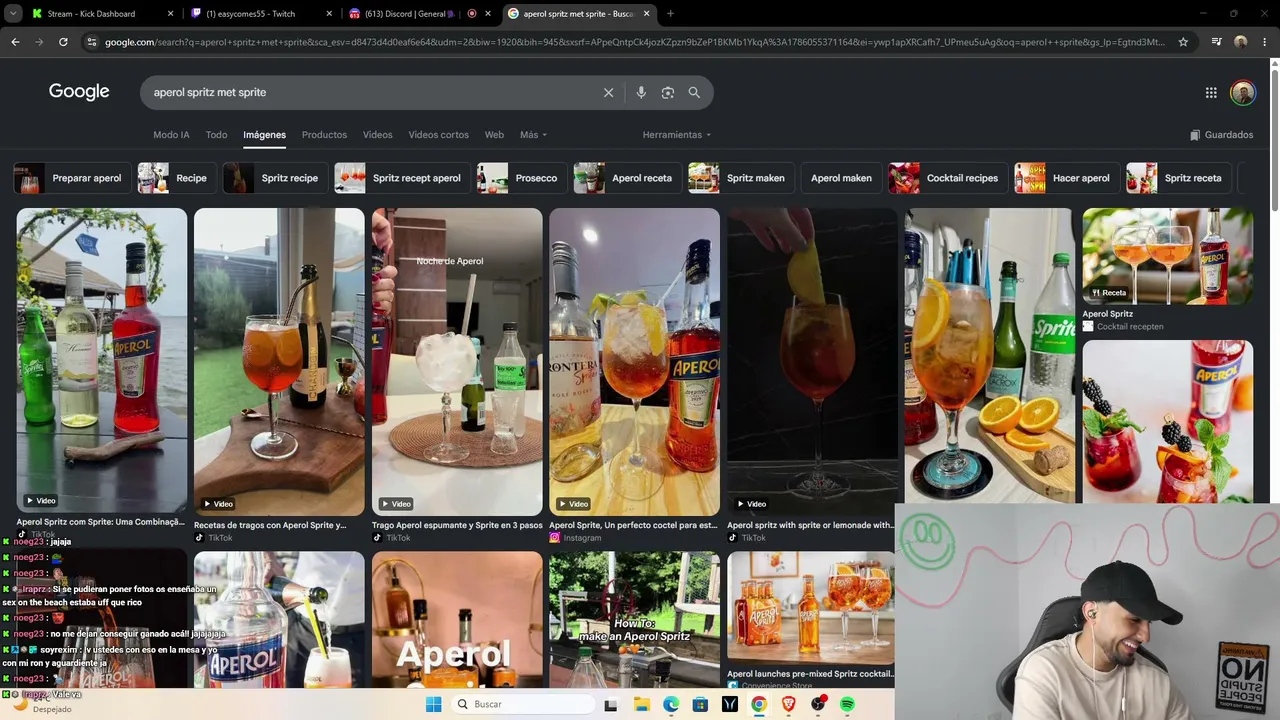Open the 'Noche de Aperol' video thumbnail
This screenshot has height=720, width=1280.
pos(457,361)
